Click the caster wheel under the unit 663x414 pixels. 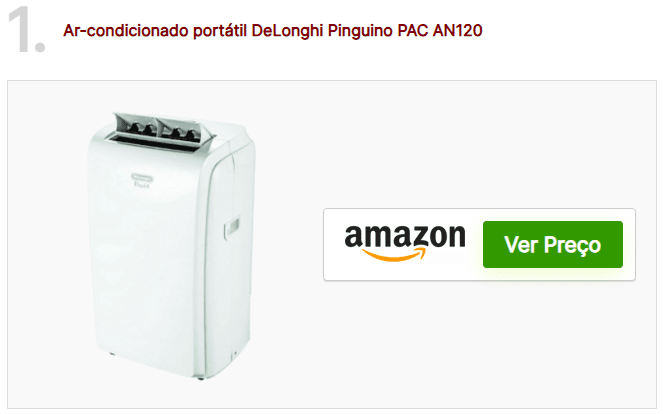click(x=200, y=378)
